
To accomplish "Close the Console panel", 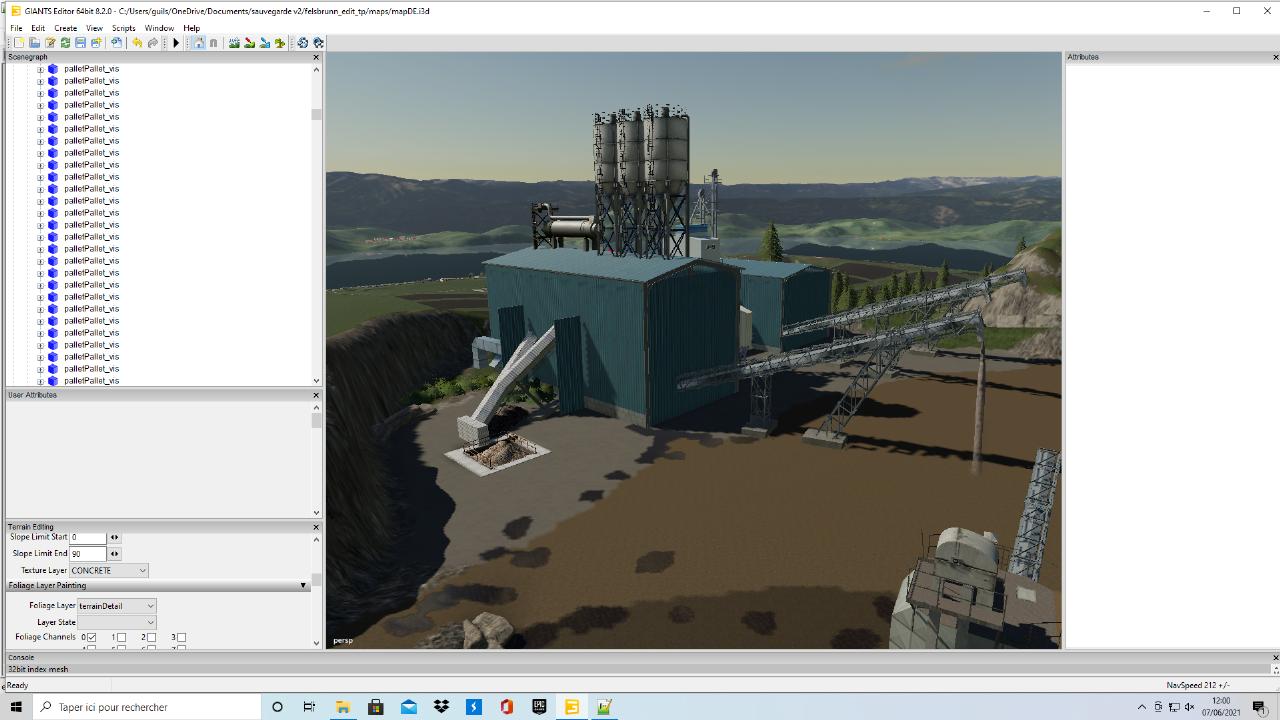I will pos(1275,657).
